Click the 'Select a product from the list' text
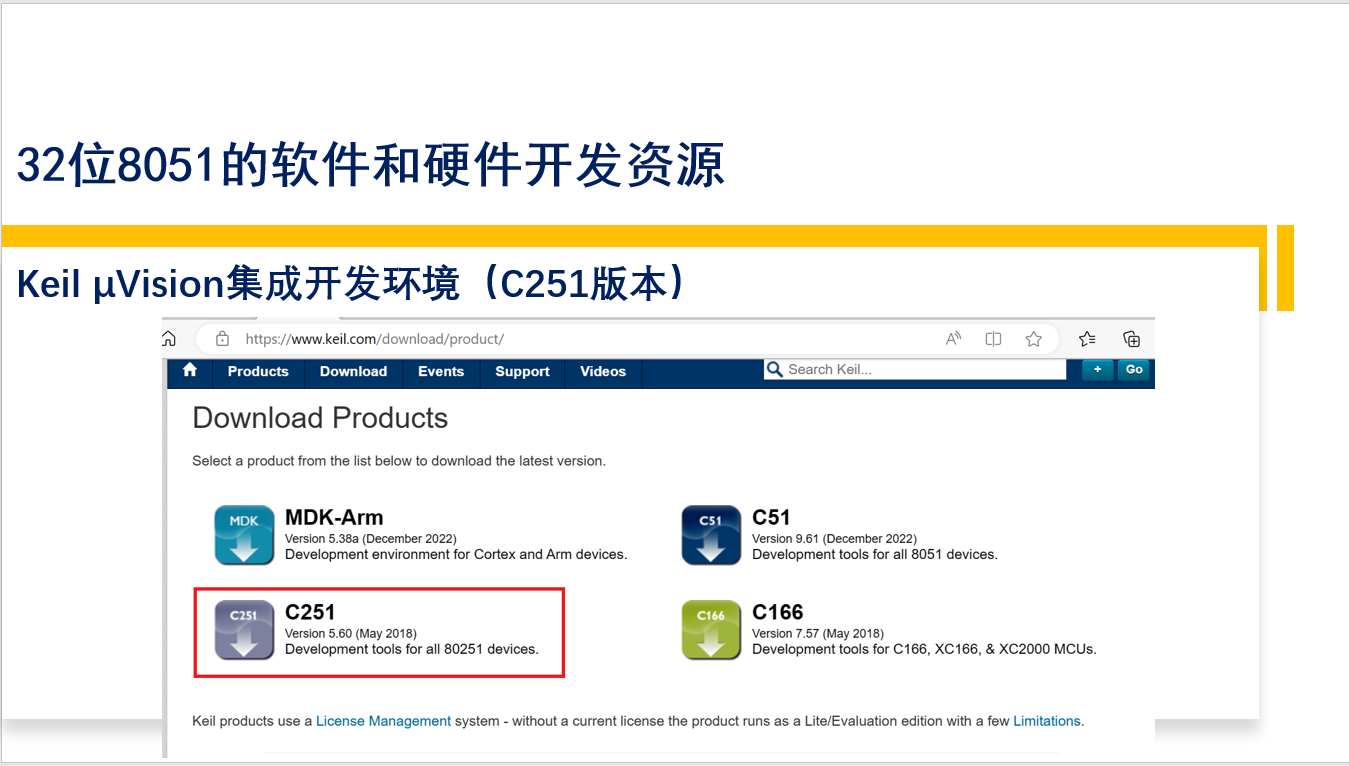 399,461
